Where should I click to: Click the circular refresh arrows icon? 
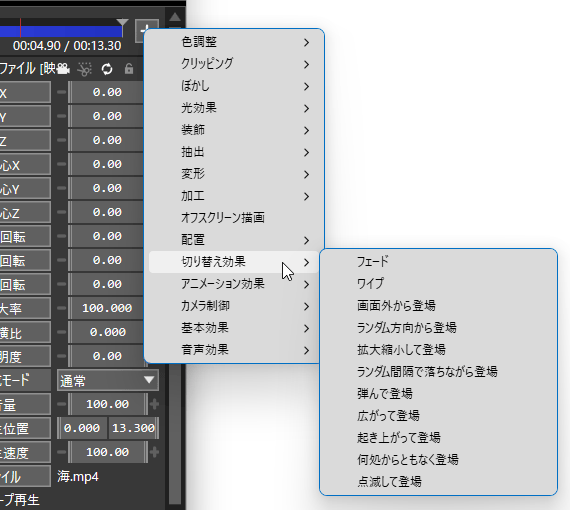click(107, 69)
